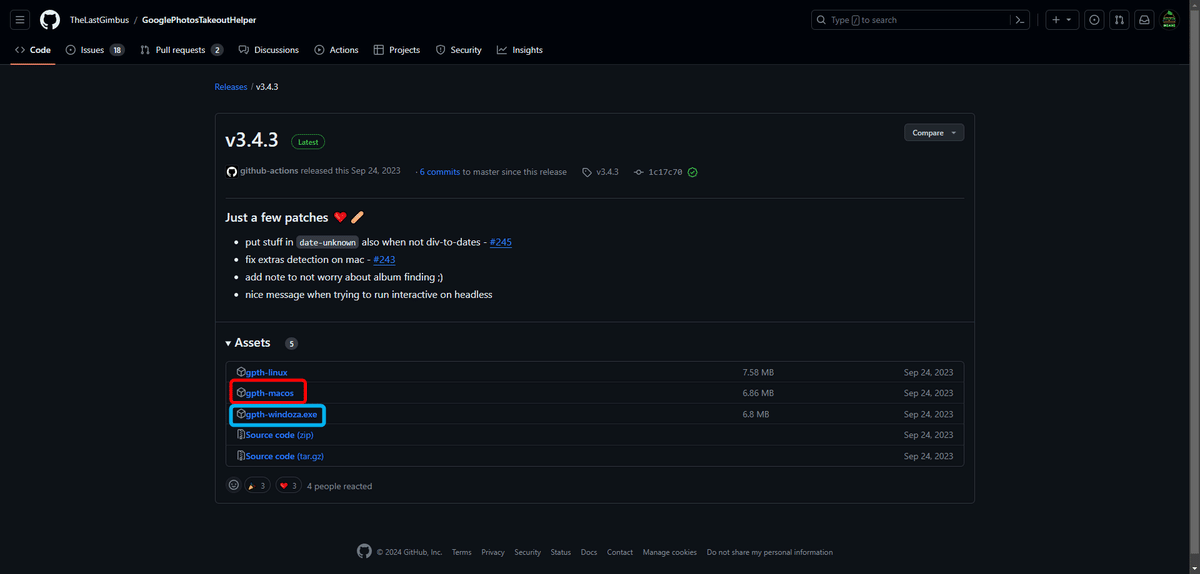
Task: Download Source code (tar.gz)
Action: click(284, 456)
